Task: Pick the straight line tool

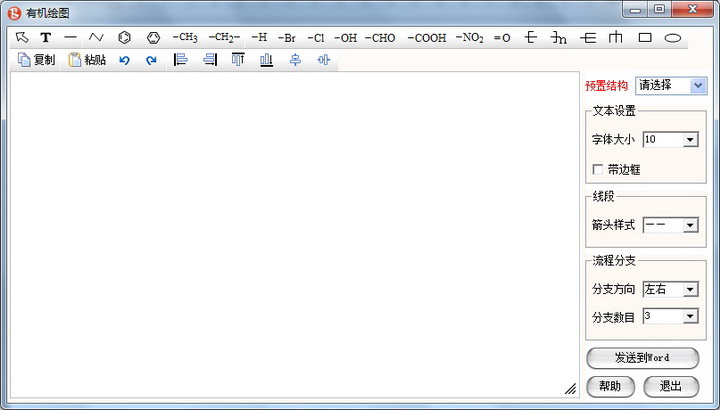Action: point(70,37)
